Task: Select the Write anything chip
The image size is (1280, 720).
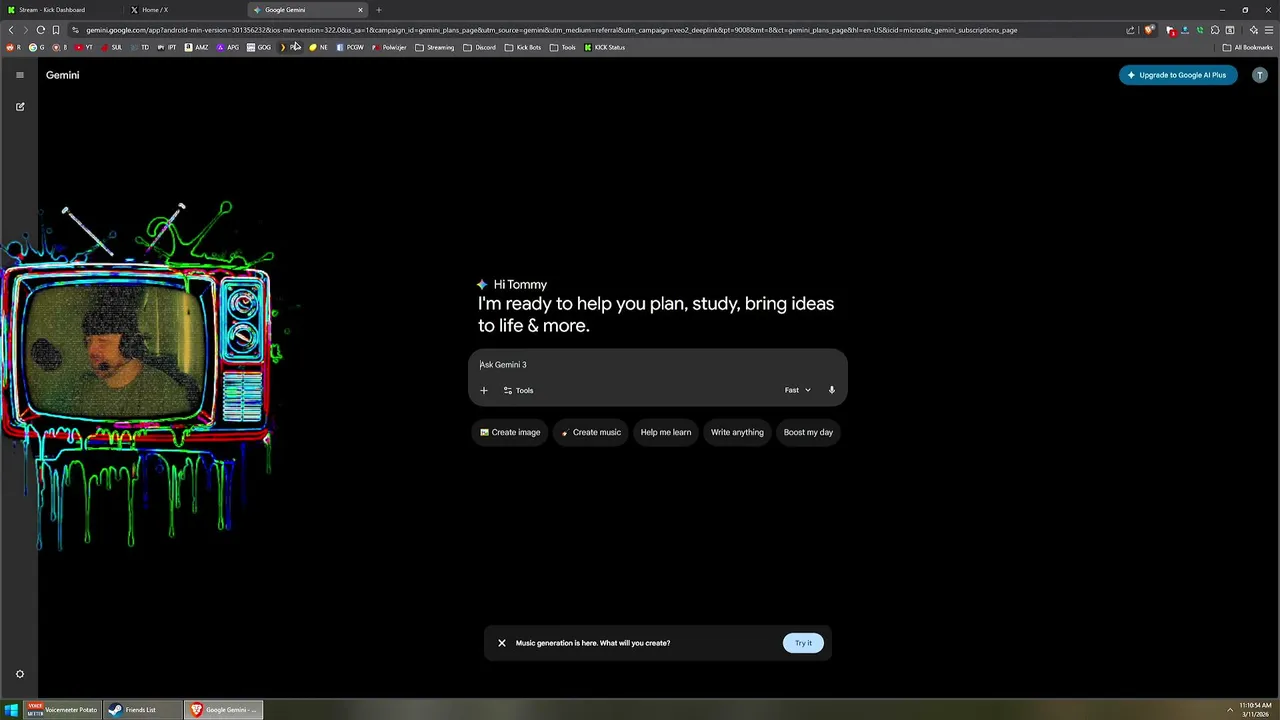Action: pyautogui.click(x=737, y=432)
